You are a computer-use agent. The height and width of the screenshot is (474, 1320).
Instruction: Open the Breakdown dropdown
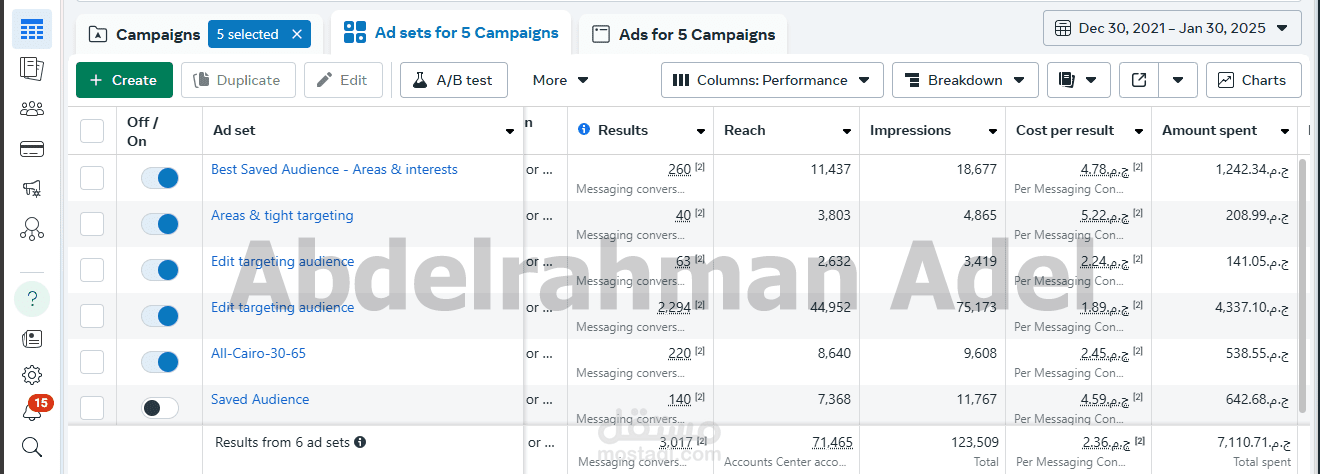coord(965,80)
